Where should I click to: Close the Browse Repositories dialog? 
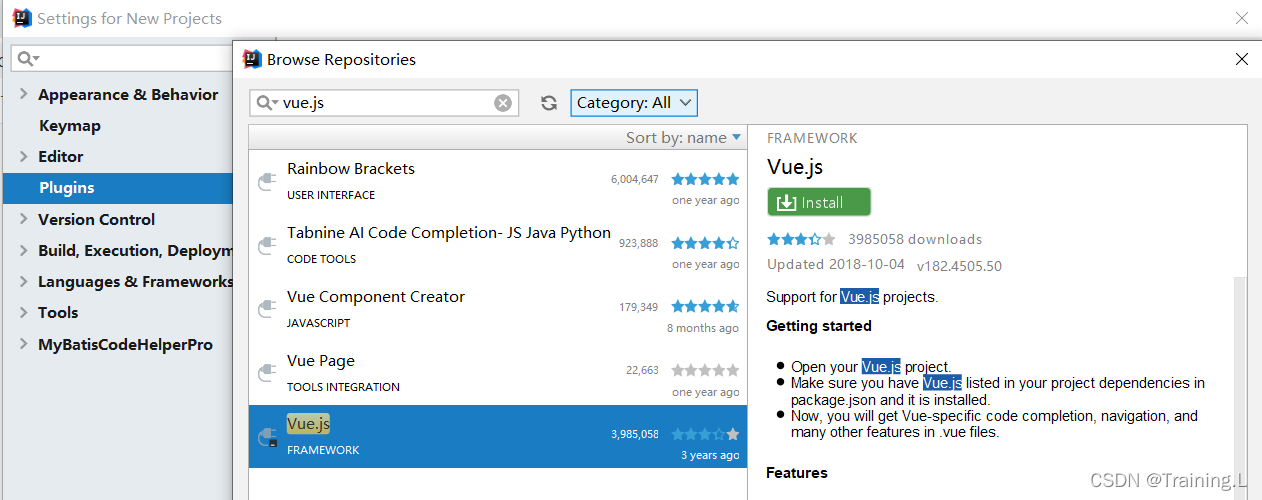pyautogui.click(x=1241, y=59)
